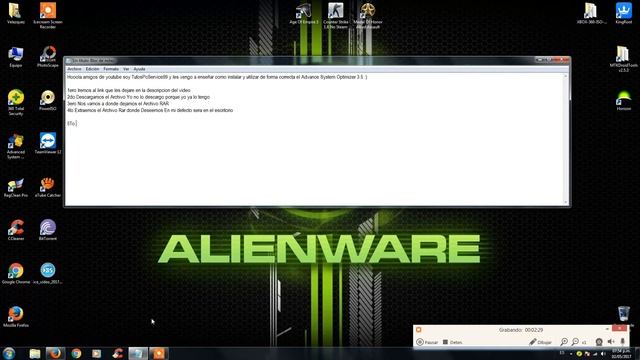This screenshot has width=640, height=360.
Task: Activate the Dibujar drawing tool
Action: point(540,342)
